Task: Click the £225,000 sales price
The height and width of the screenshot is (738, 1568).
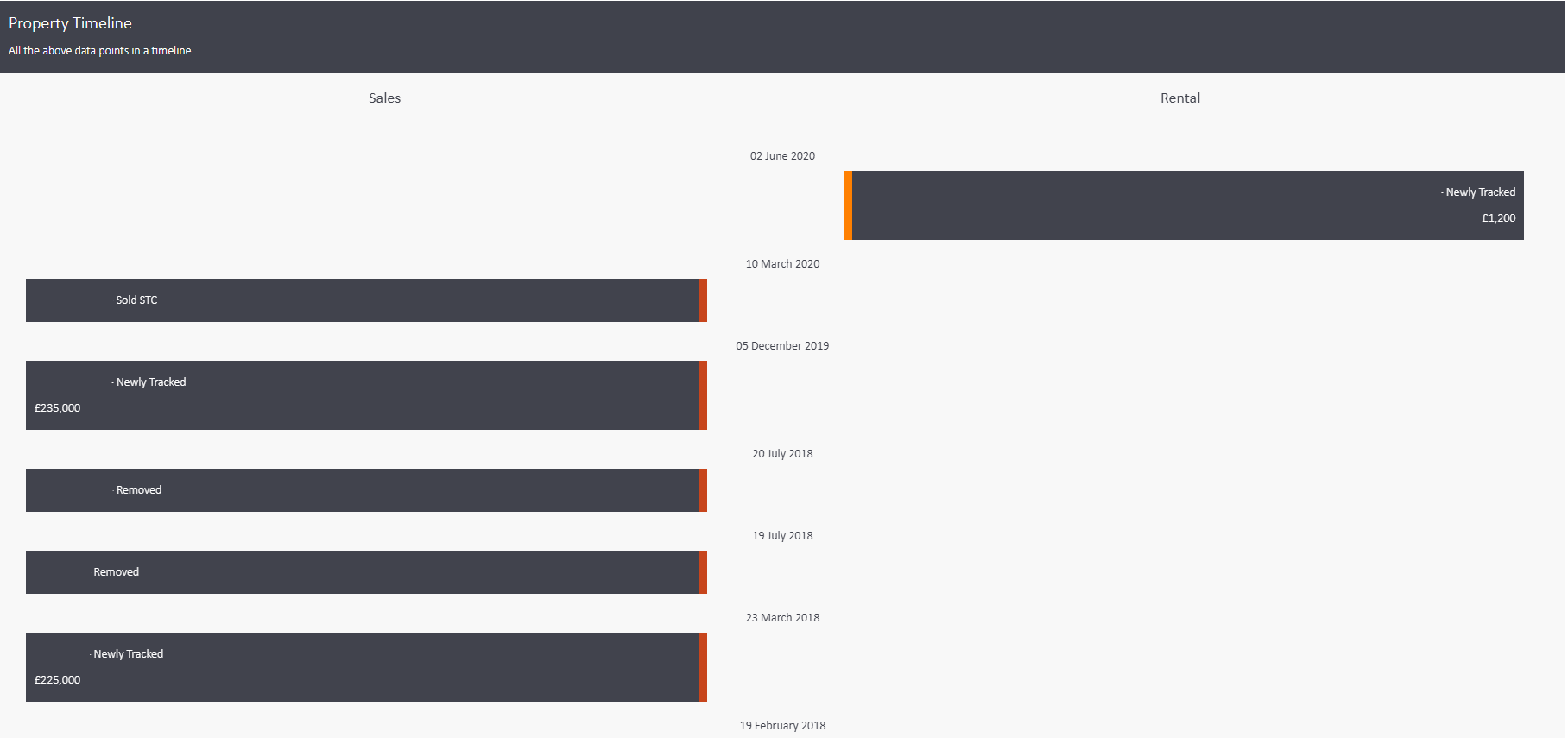Action: click(58, 680)
